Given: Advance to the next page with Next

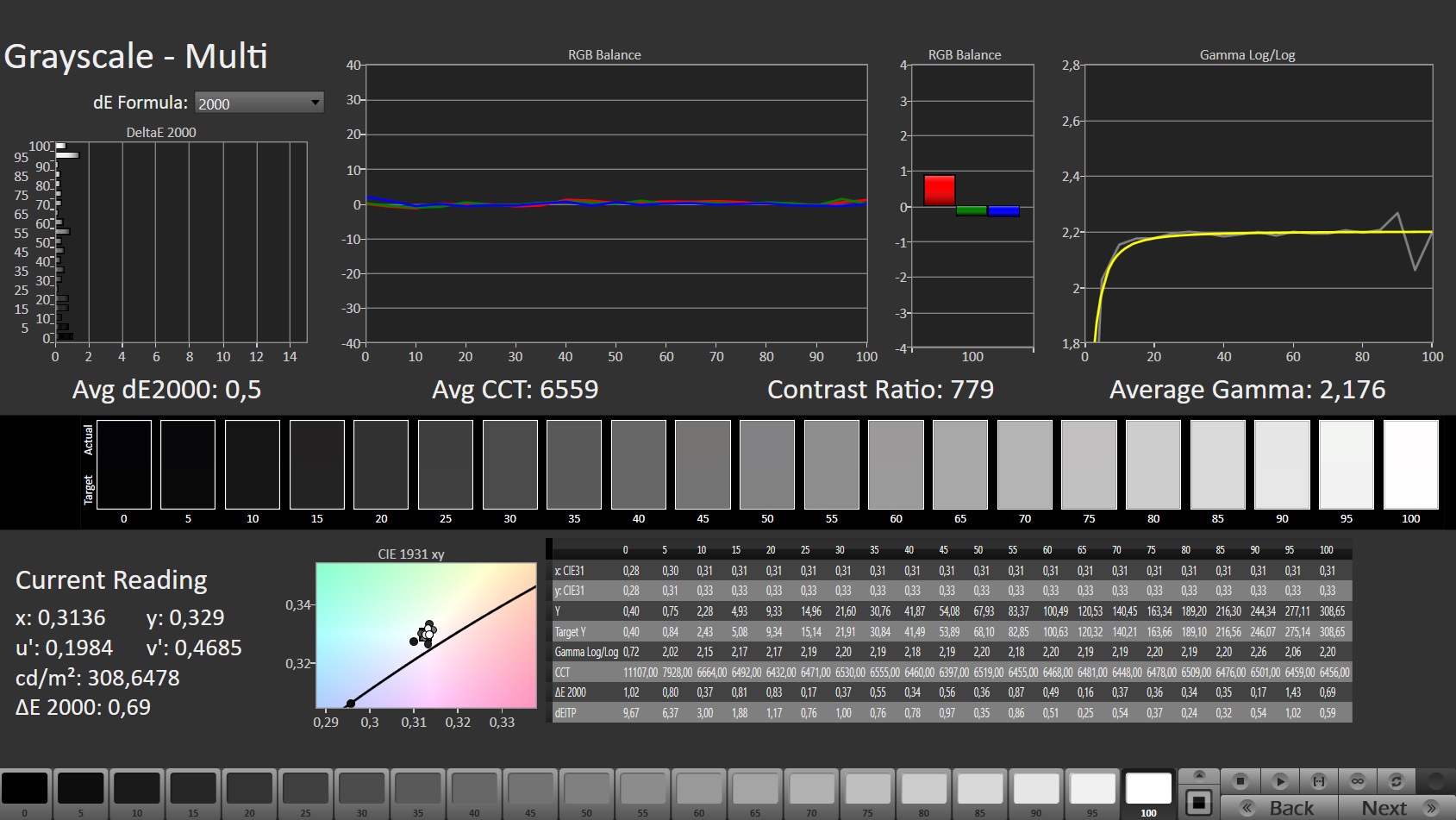Looking at the screenshot, I should [1397, 808].
